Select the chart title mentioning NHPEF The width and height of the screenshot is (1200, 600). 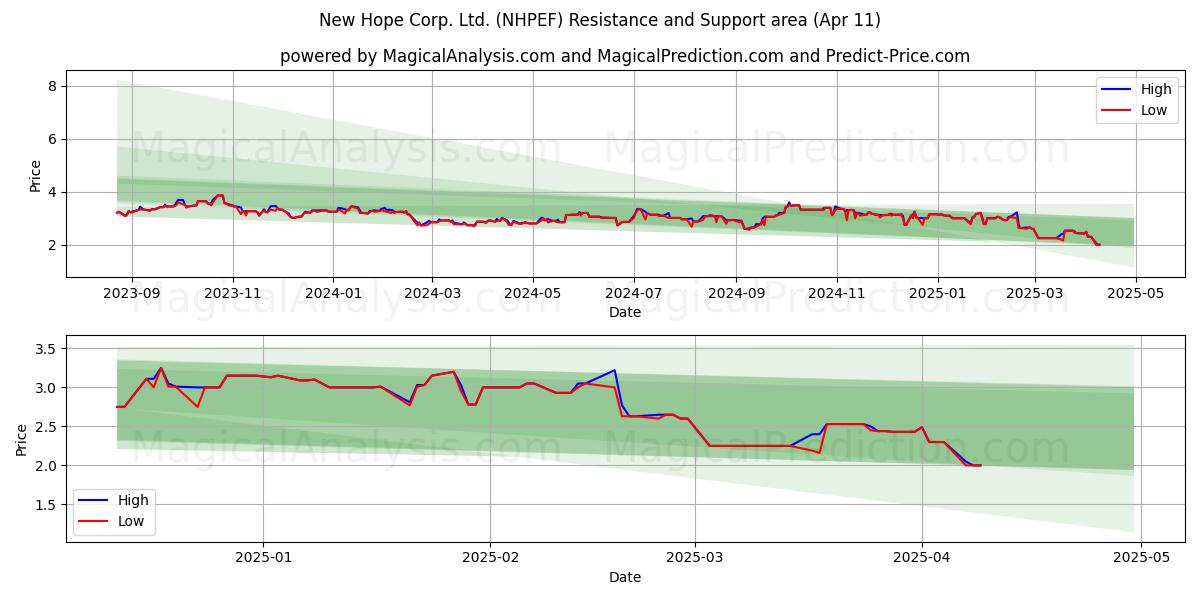pos(600,20)
